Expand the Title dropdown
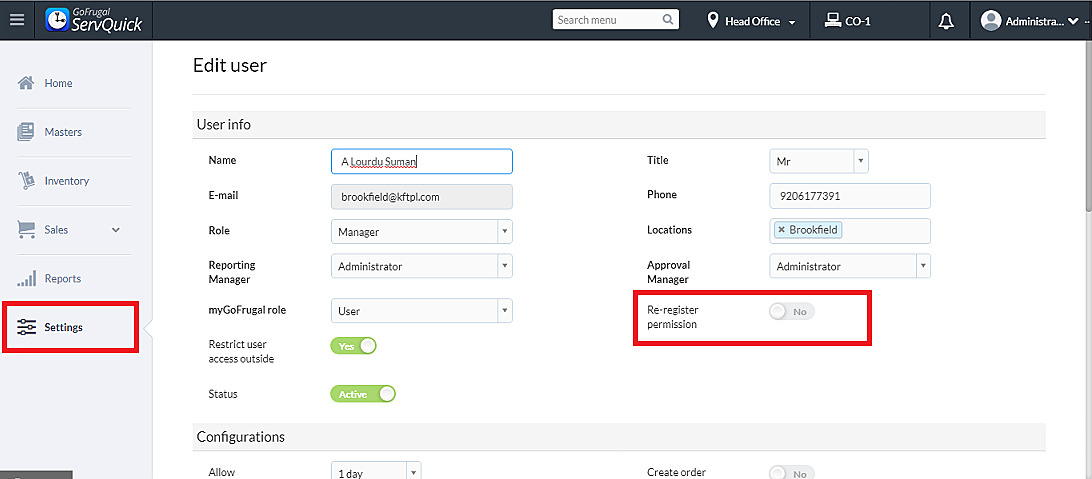The image size is (1092, 479). tap(818, 161)
